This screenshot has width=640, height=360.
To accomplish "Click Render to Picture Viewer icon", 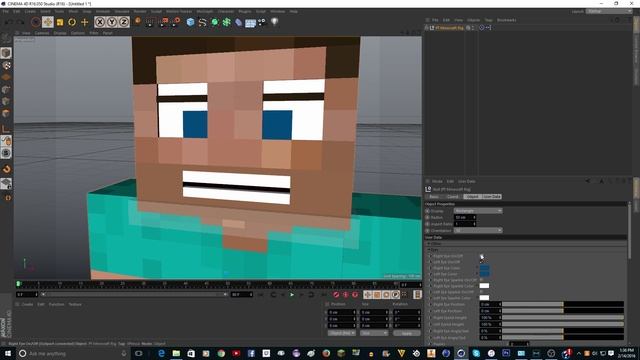I will pyautogui.click(x=163, y=22).
